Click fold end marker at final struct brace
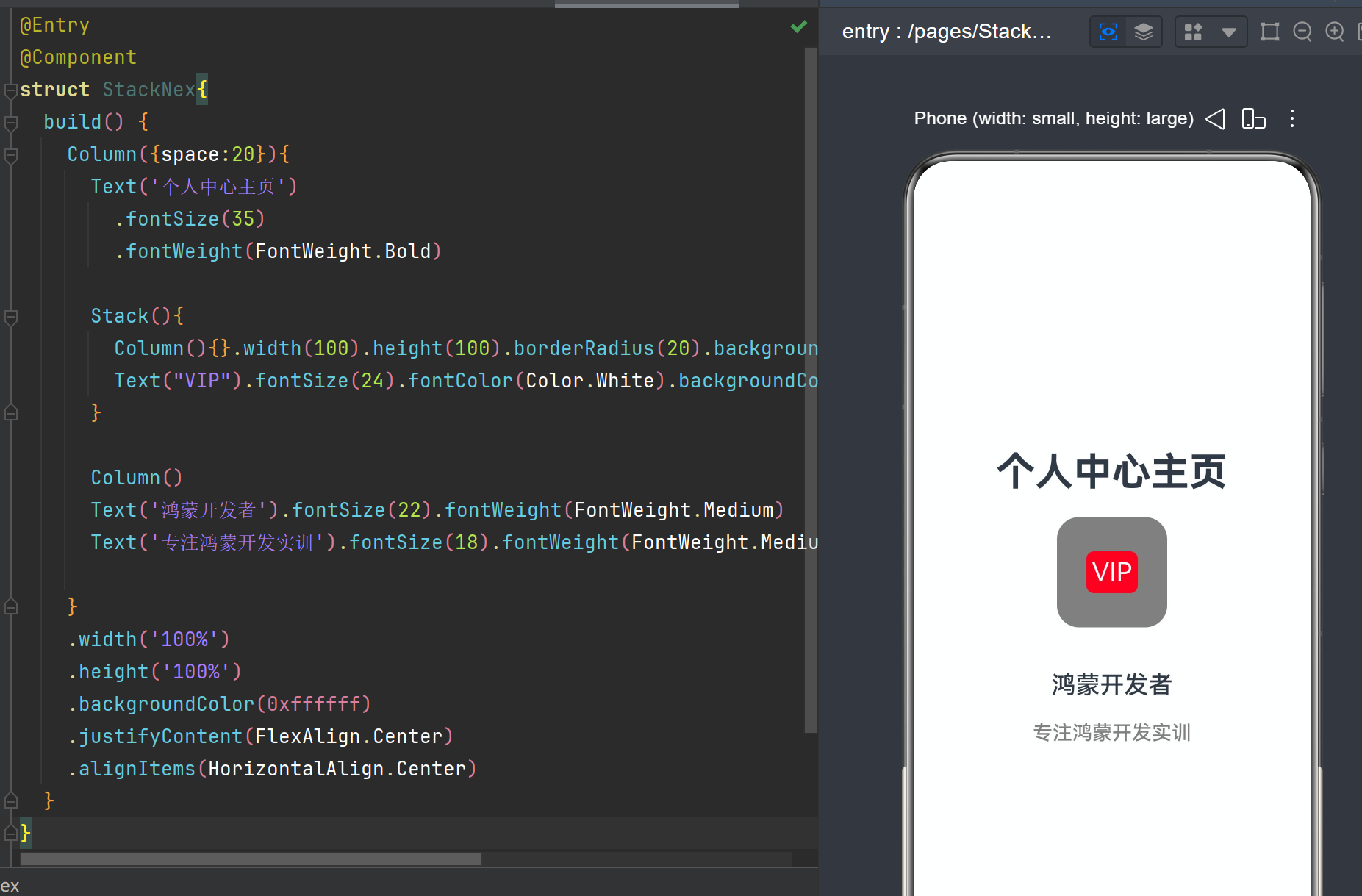The width and height of the screenshot is (1362, 896). coord(11,833)
